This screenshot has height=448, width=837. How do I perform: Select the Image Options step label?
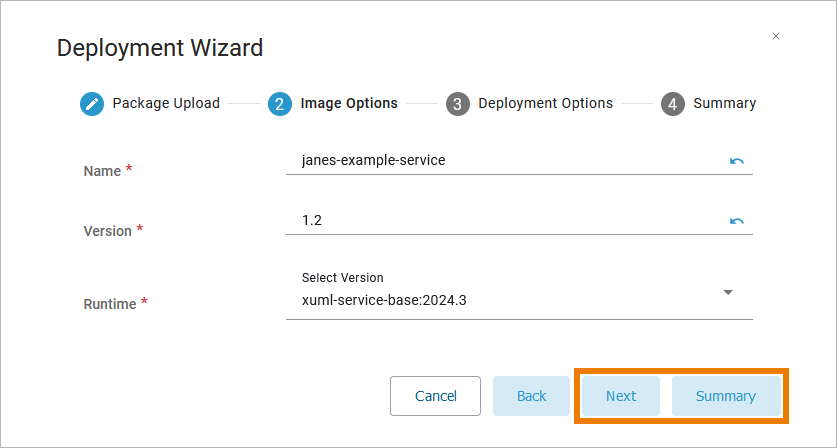pyautogui.click(x=349, y=103)
